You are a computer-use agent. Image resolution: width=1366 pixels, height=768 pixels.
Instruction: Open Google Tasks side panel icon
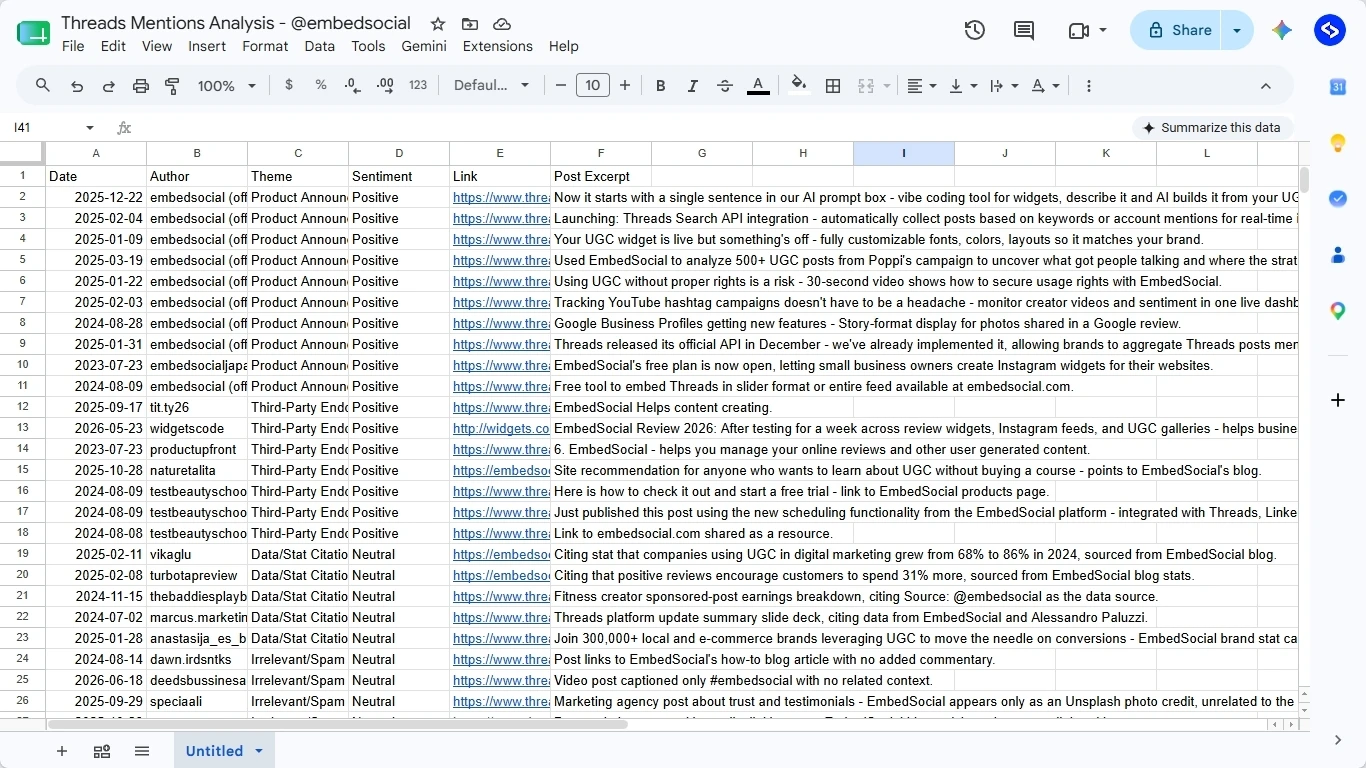pyautogui.click(x=1338, y=199)
